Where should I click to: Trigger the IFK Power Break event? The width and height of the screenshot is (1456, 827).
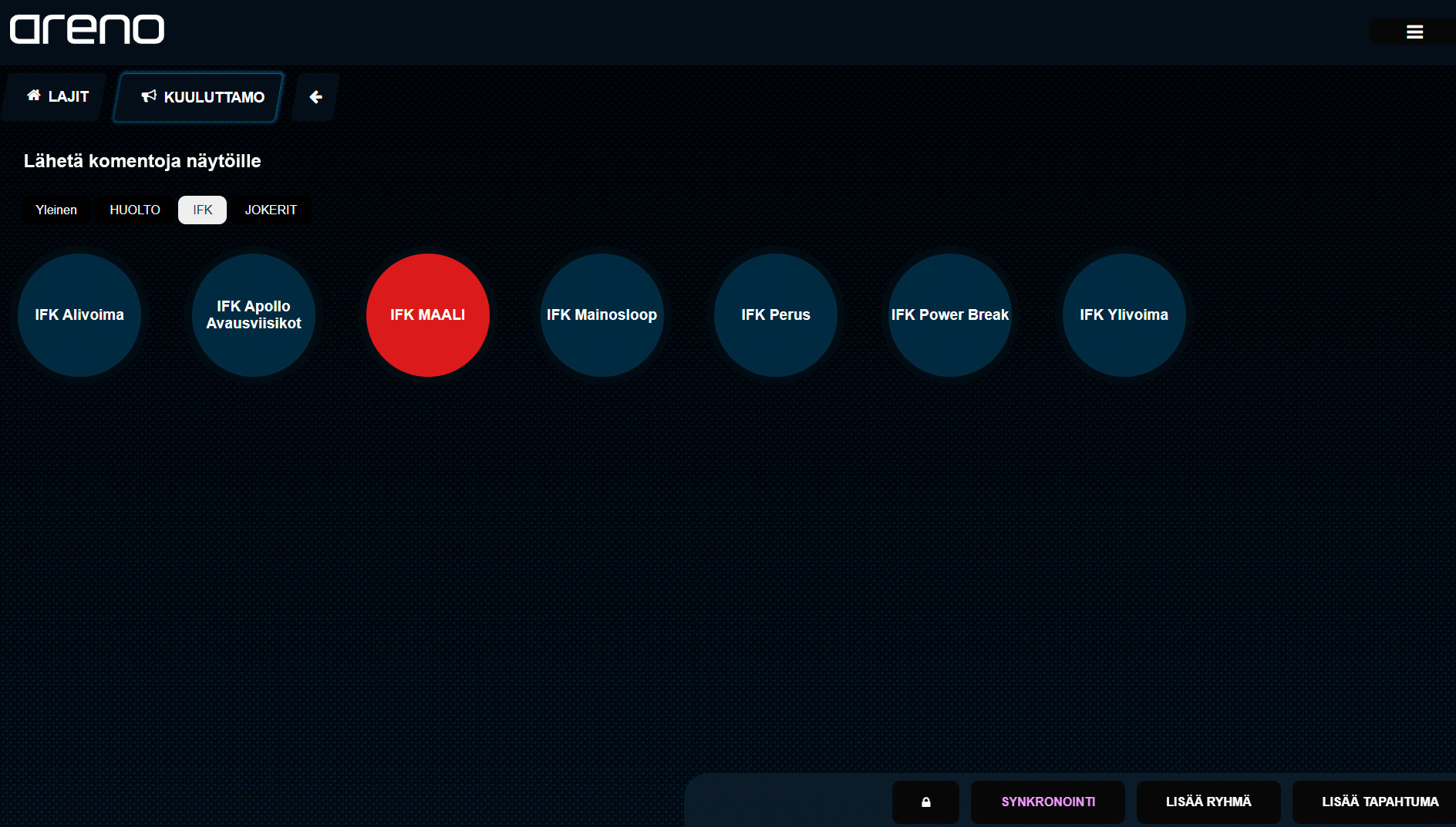[950, 314]
